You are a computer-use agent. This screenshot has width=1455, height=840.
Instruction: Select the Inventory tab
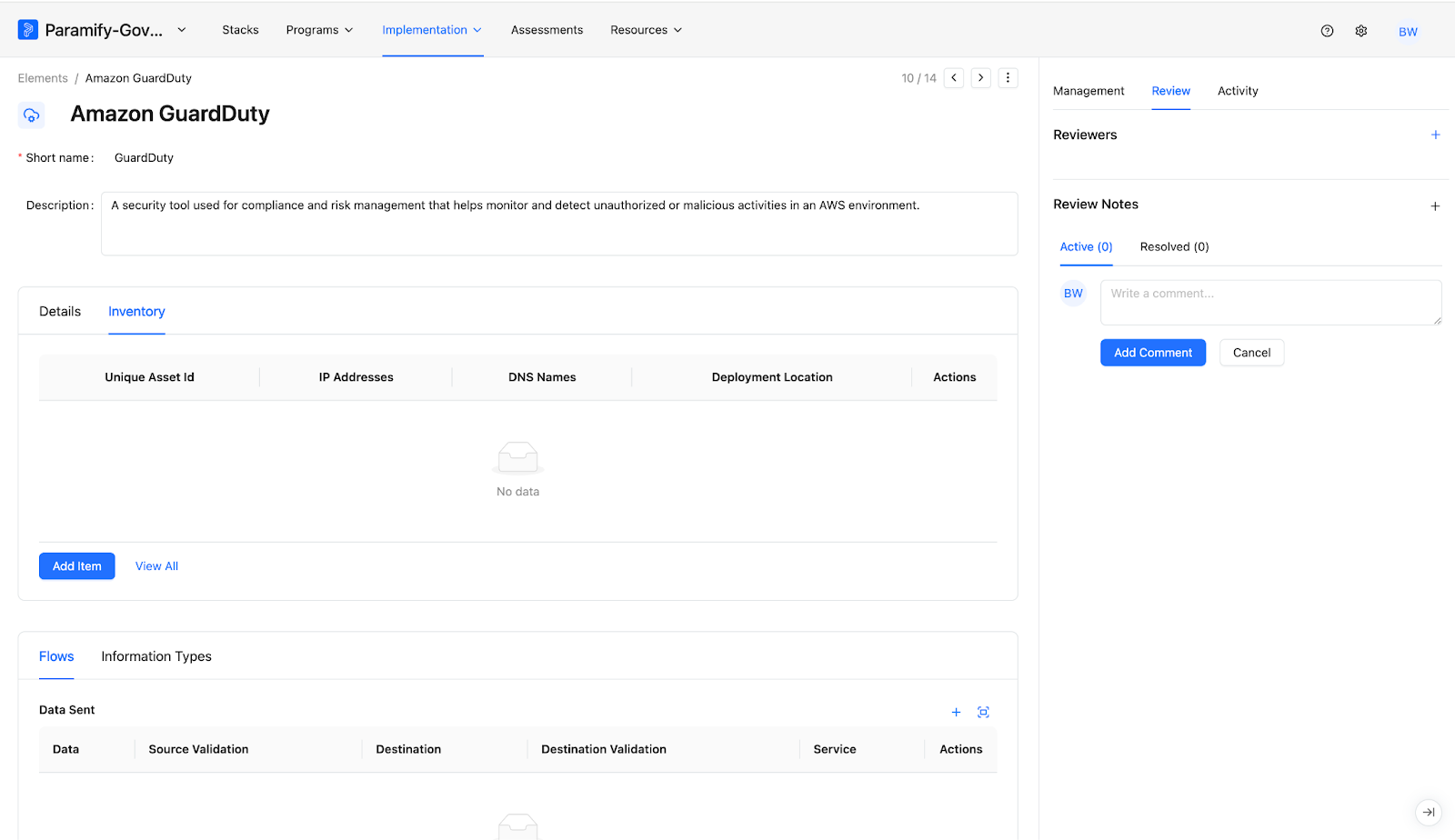point(136,312)
